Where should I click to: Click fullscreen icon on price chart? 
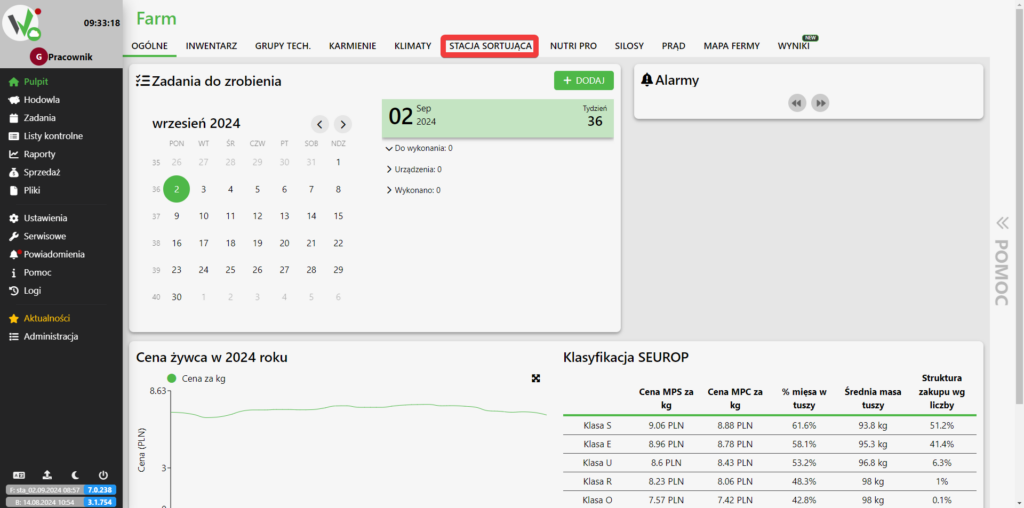tap(536, 378)
